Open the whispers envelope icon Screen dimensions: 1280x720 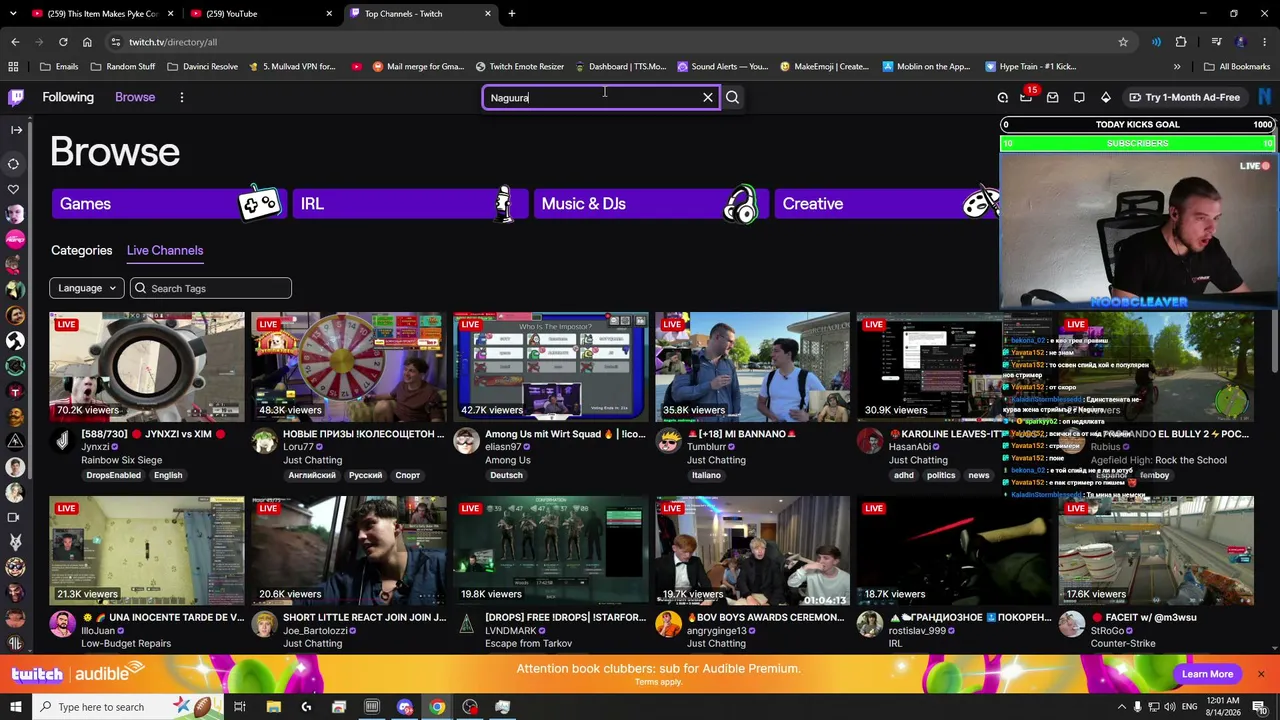(x=1053, y=97)
